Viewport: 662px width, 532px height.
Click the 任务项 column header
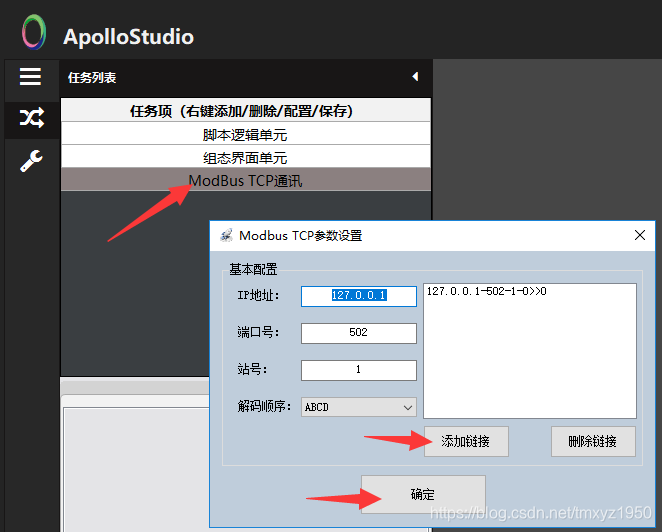coord(246,111)
